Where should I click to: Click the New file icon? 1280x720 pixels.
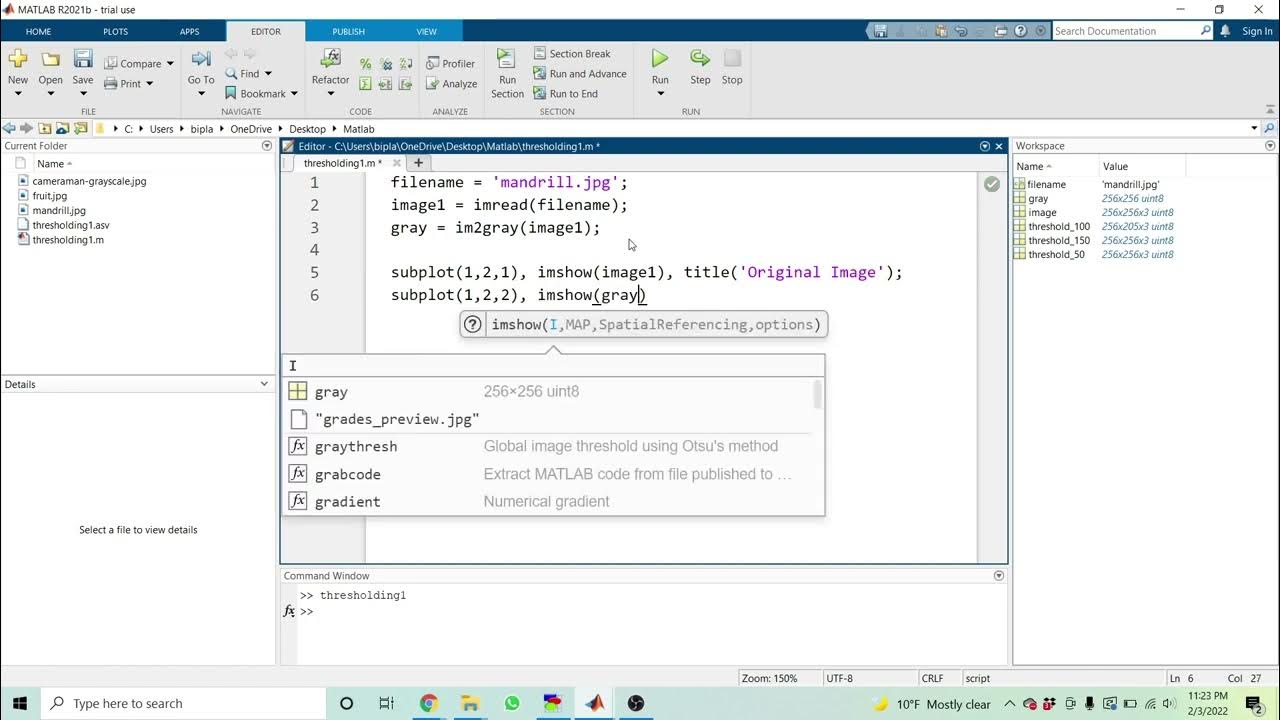click(x=18, y=59)
